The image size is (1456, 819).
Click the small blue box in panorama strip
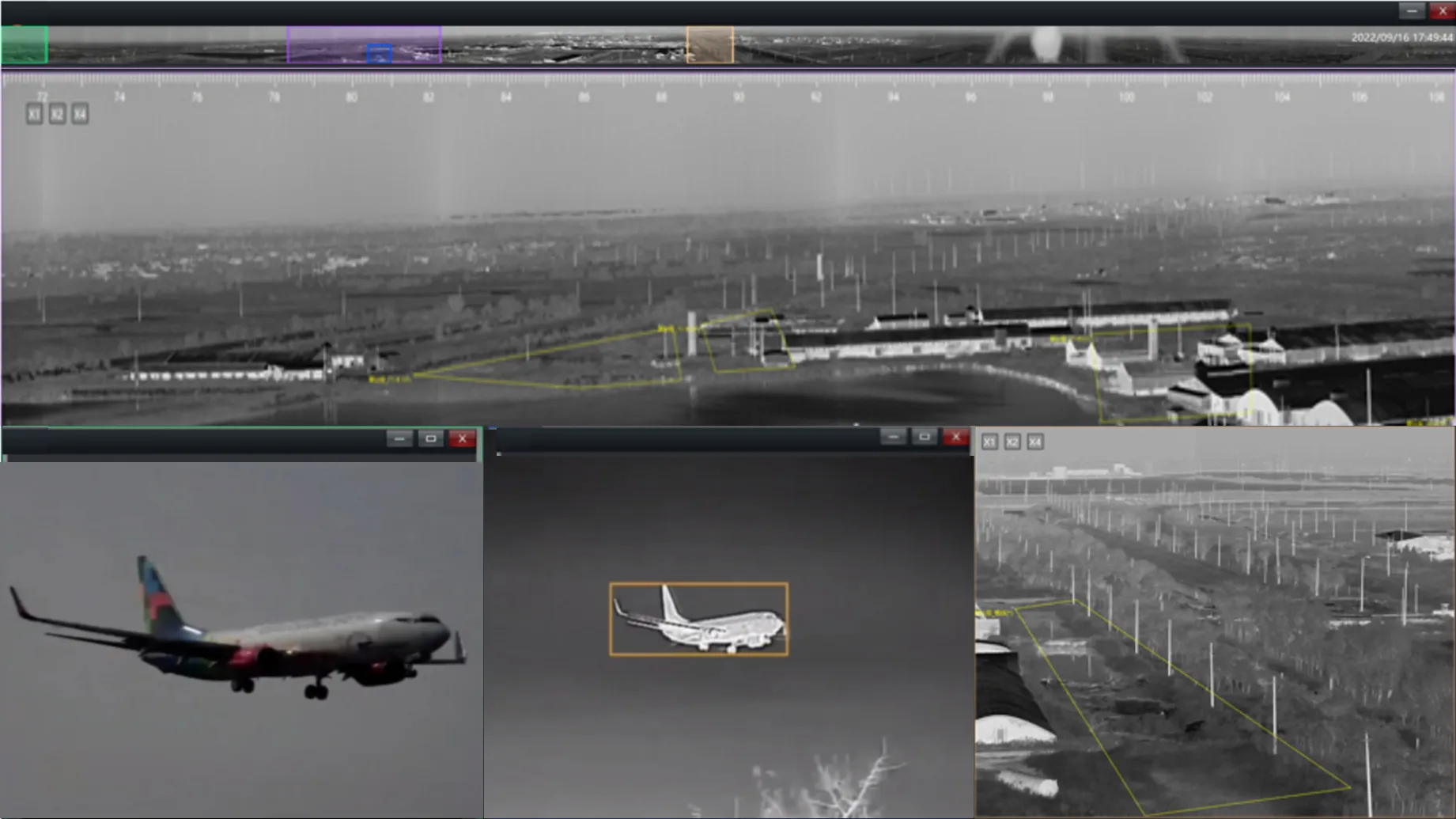point(380,54)
